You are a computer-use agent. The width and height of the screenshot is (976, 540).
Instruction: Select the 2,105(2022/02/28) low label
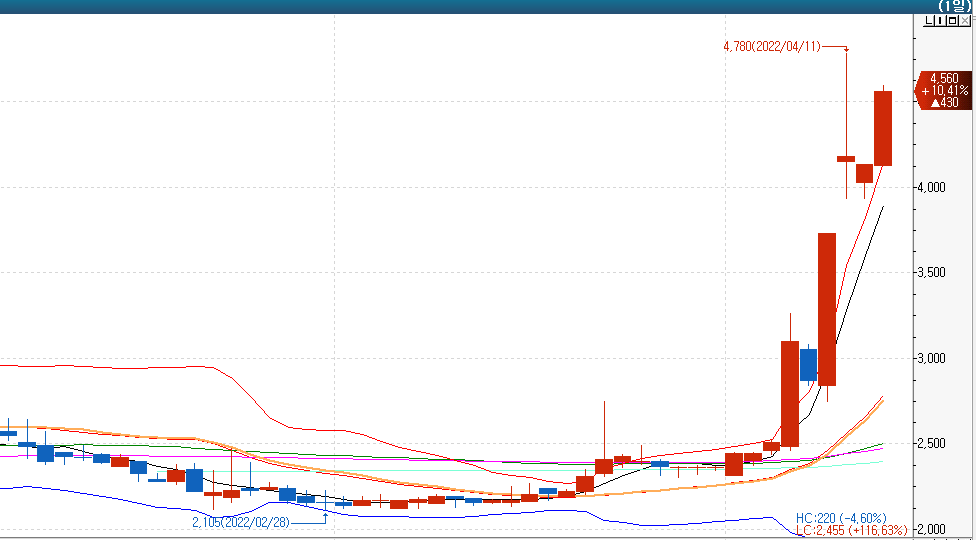[241, 522]
